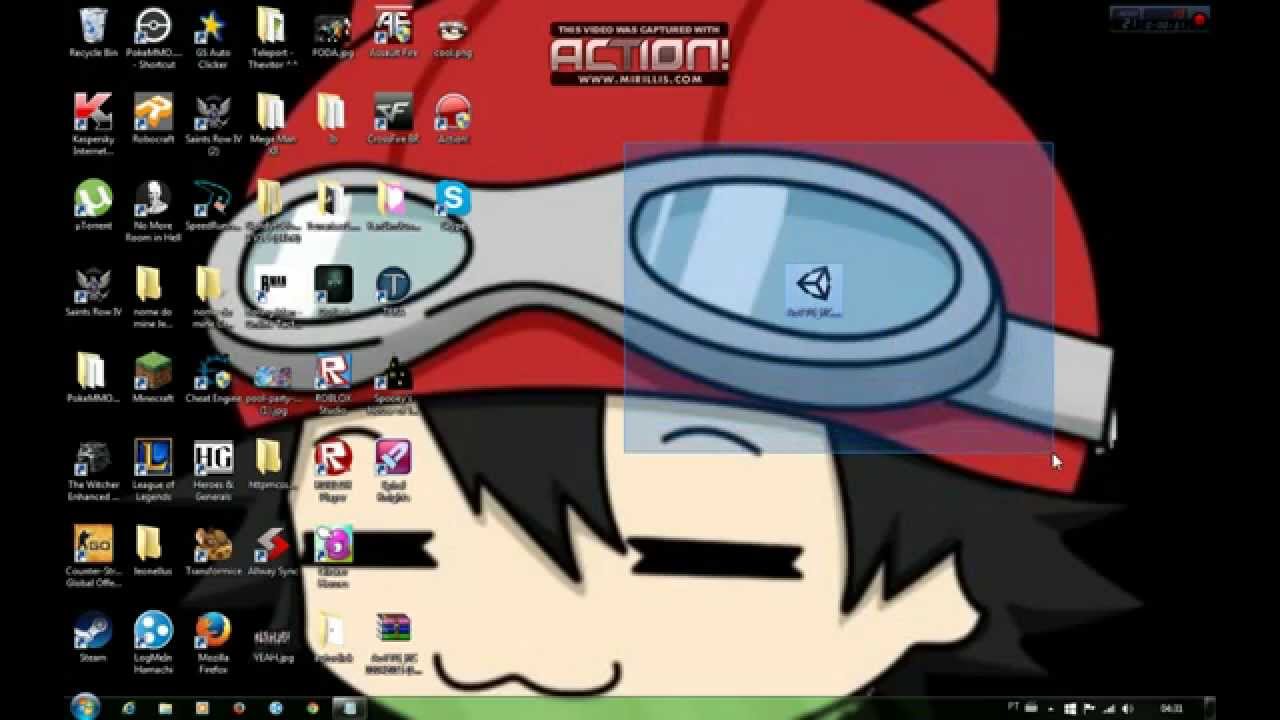
Task: Select the Teleport - Thevitor folder
Action: 272,38
